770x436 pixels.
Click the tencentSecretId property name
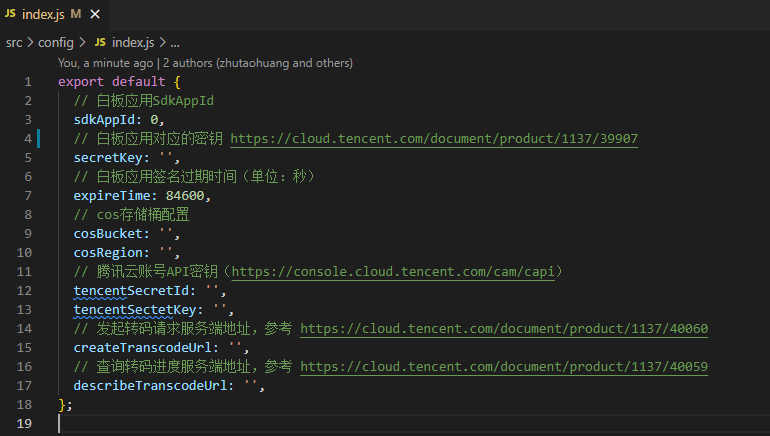pyautogui.click(x=131, y=291)
